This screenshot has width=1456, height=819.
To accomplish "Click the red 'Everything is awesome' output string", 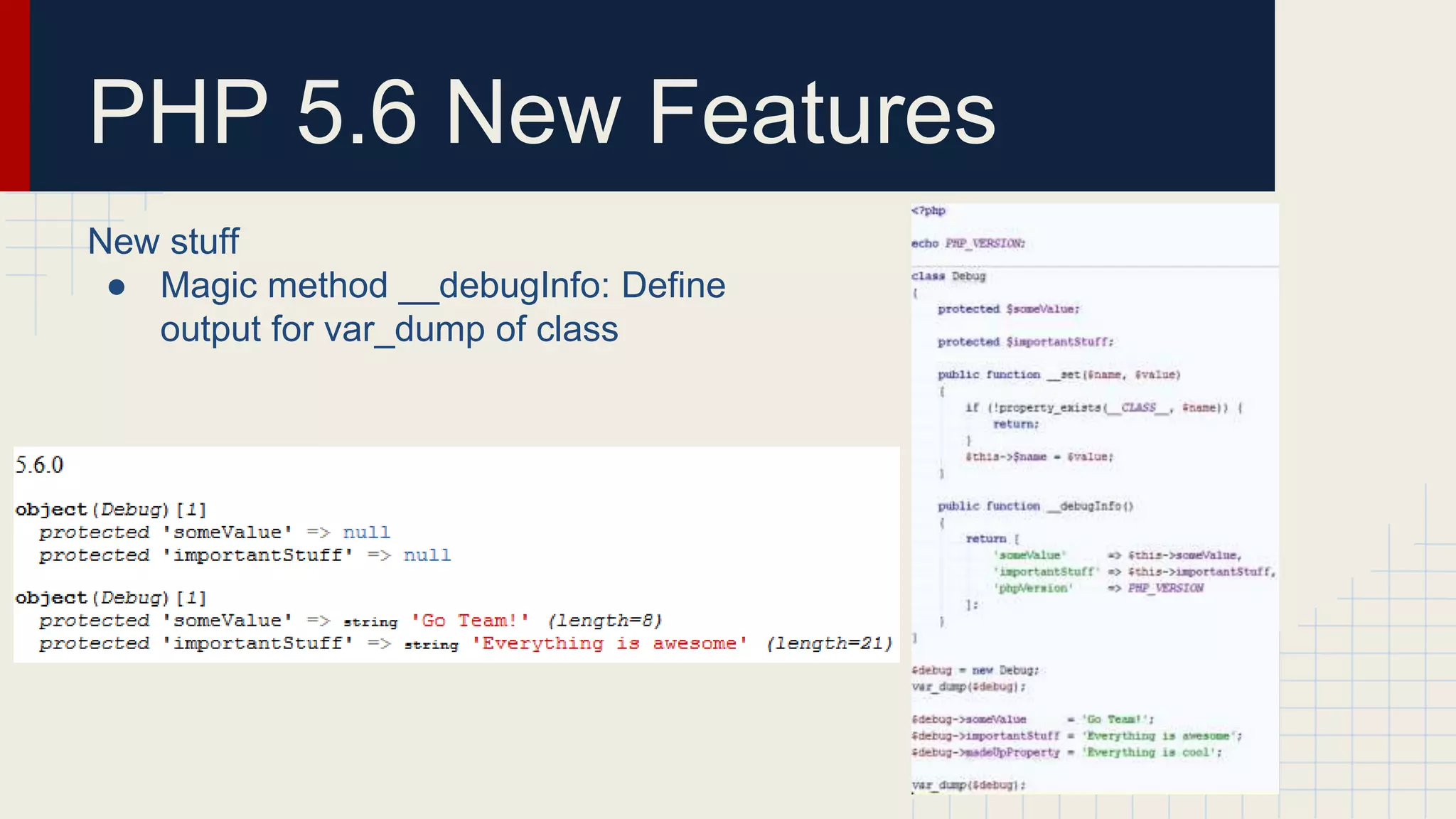I will (x=609, y=643).
